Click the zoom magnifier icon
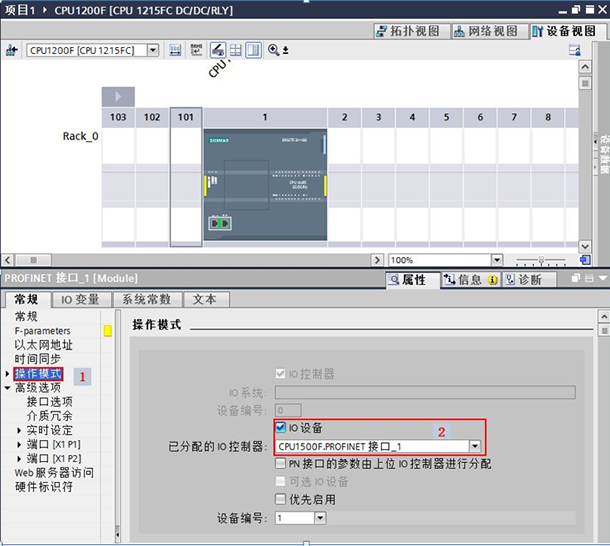Image resolution: width=610 pixels, height=546 pixels. [x=273, y=50]
